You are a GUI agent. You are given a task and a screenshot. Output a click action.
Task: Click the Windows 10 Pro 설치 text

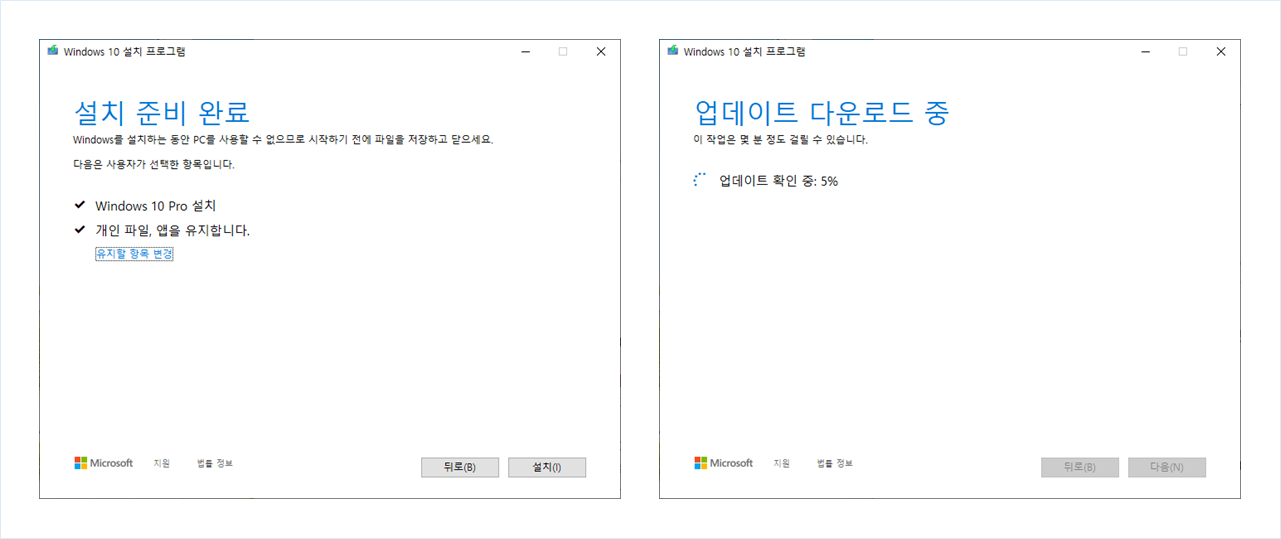(156, 206)
